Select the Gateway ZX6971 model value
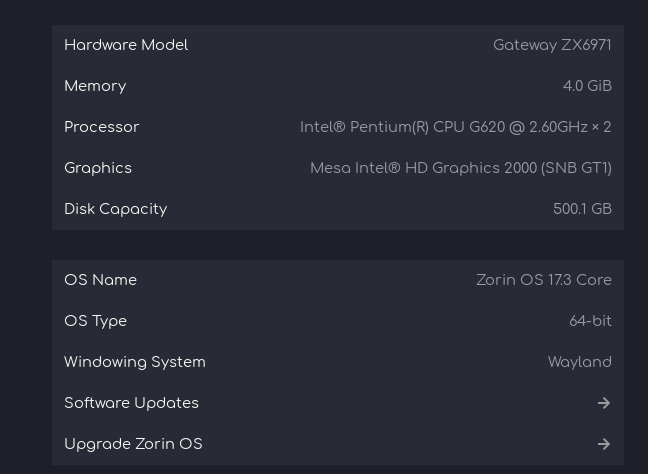The height and width of the screenshot is (474, 648). [x=552, y=45]
